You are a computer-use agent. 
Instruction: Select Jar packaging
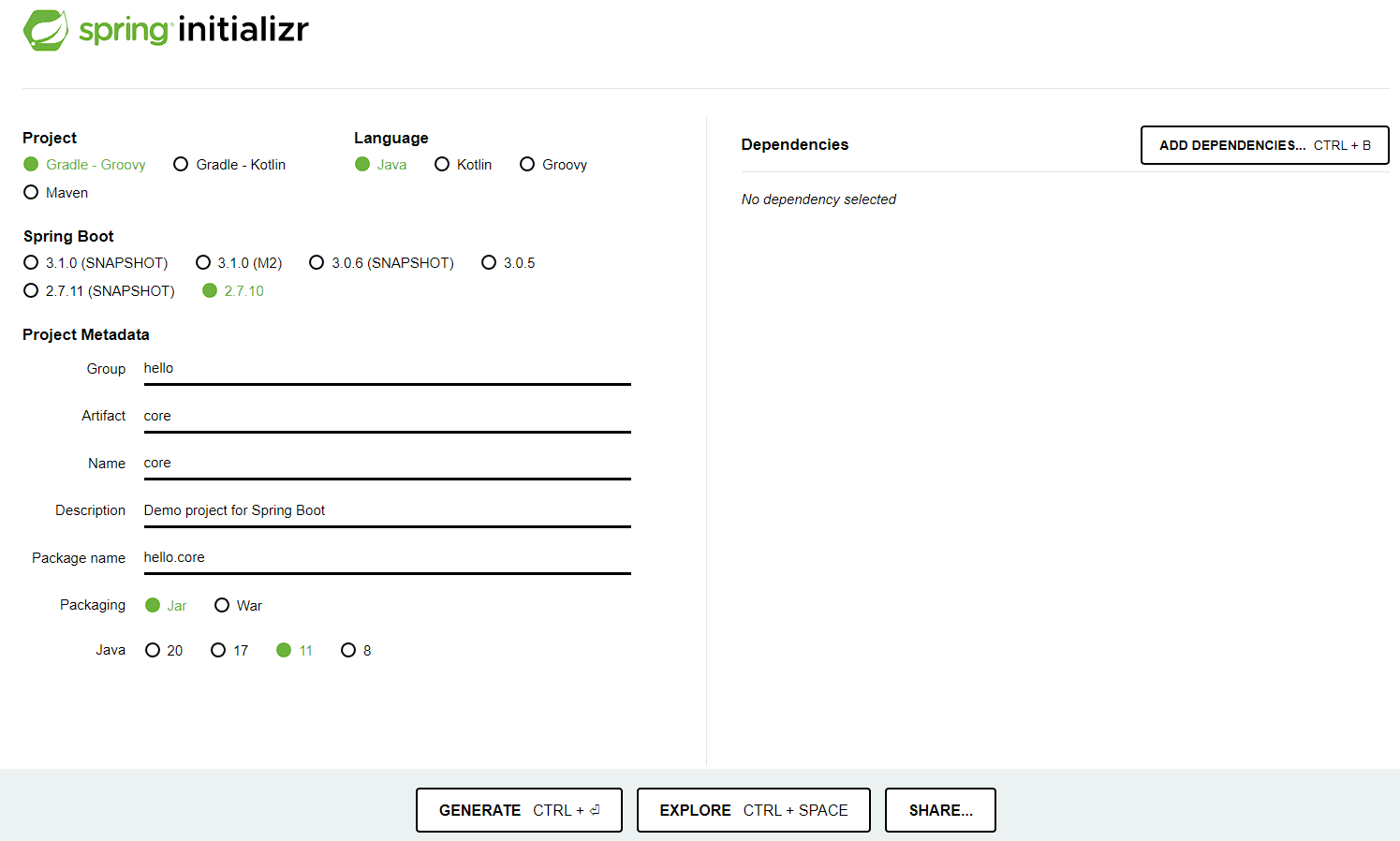point(166,606)
